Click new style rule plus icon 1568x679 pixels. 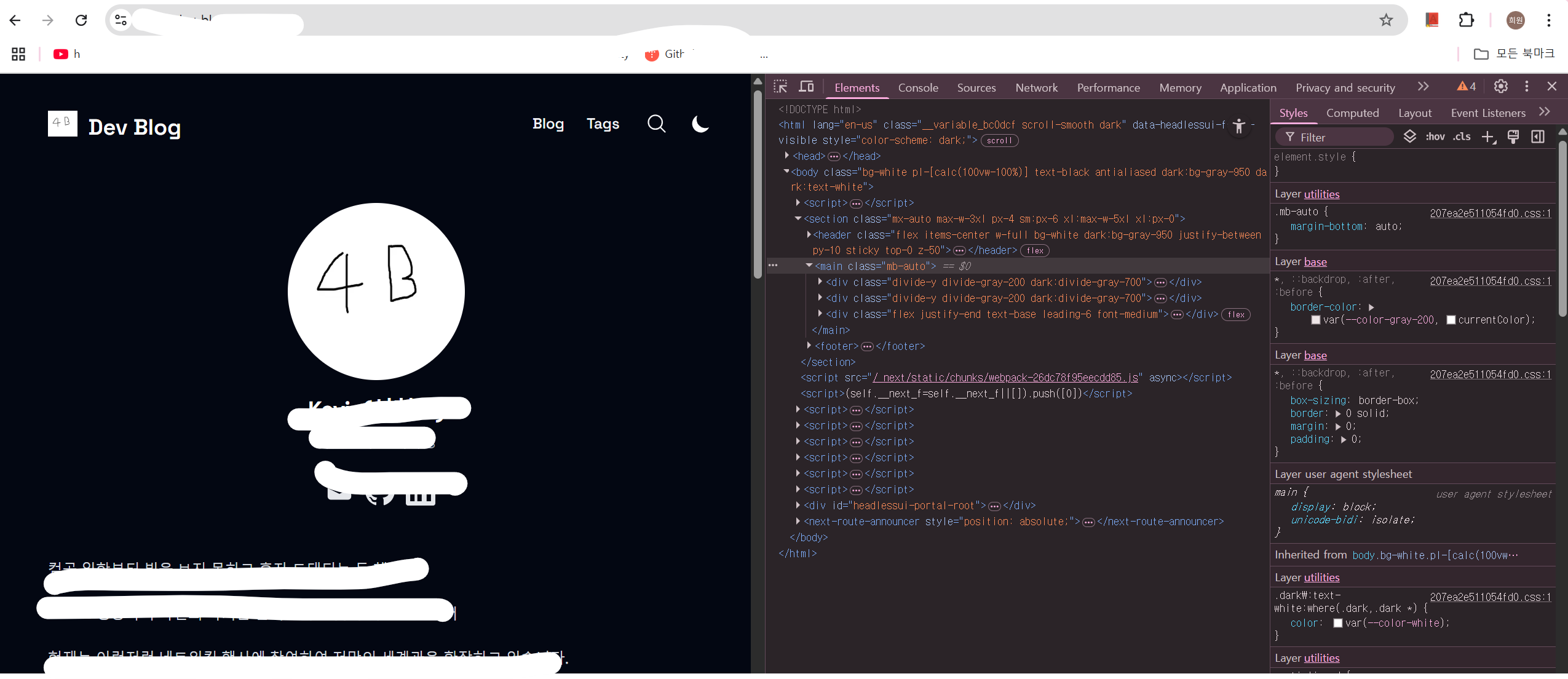click(x=1488, y=137)
